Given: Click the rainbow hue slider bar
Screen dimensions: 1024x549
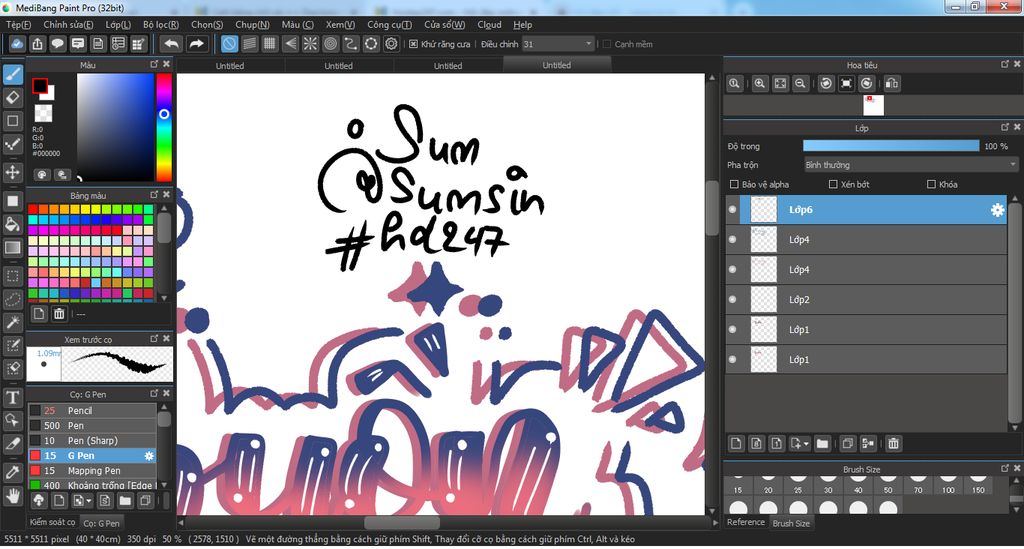Looking at the screenshot, I should [164, 127].
